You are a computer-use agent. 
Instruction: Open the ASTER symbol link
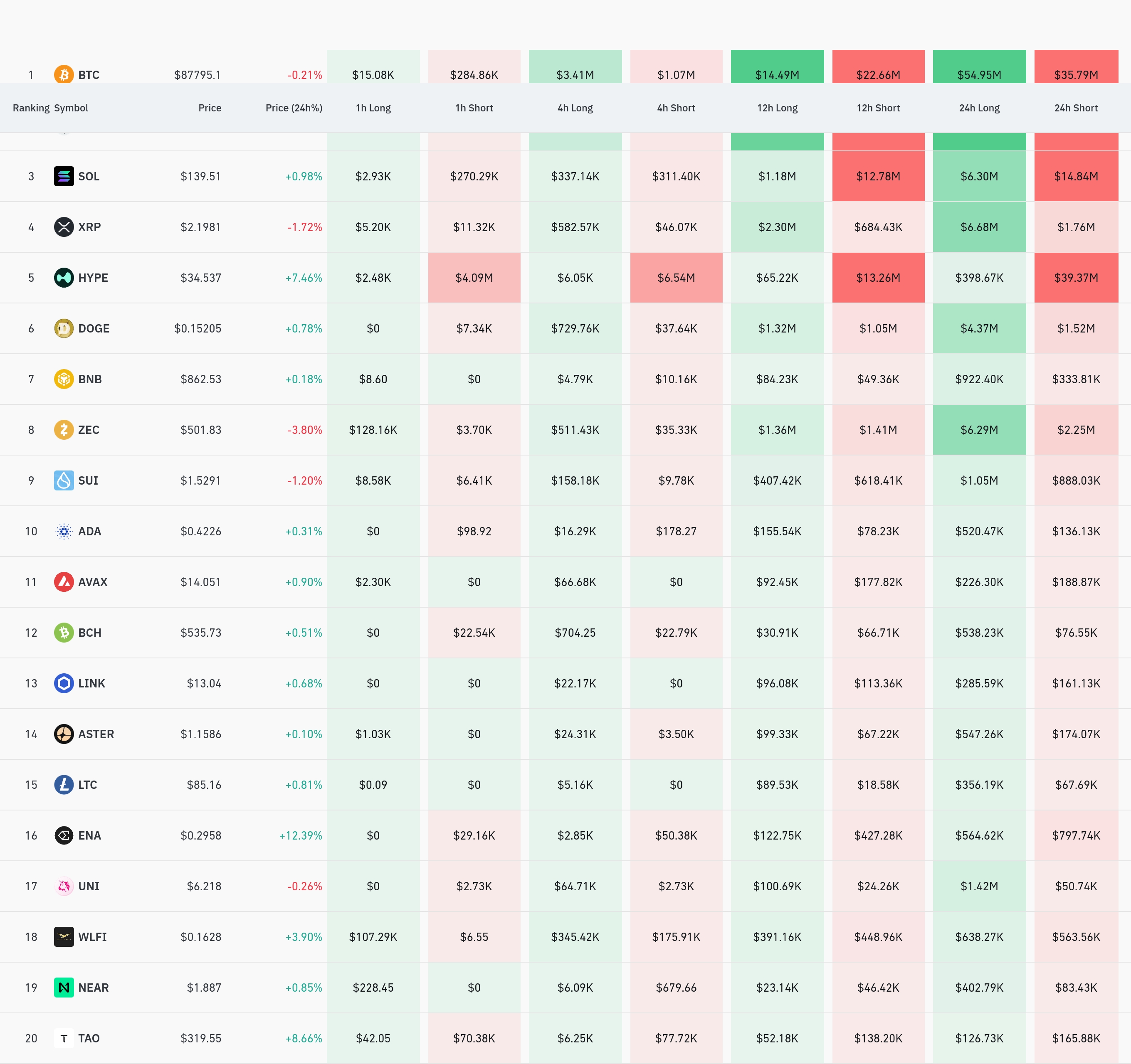pos(96,734)
